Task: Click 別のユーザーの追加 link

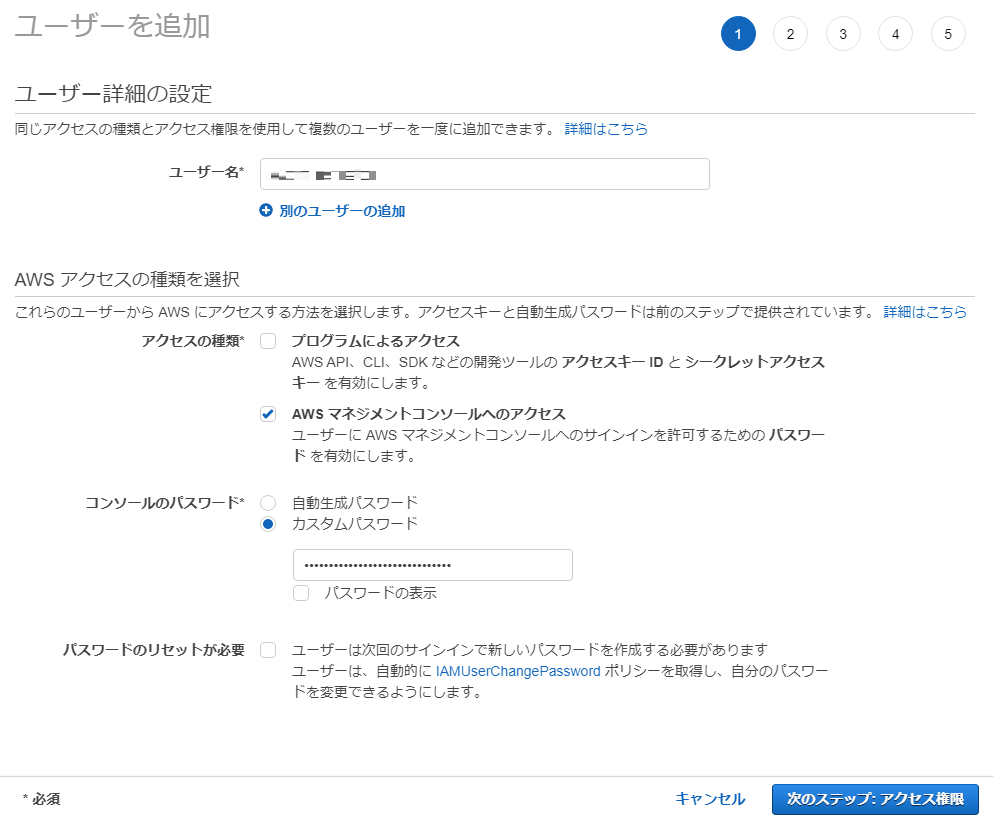Action: click(x=342, y=211)
